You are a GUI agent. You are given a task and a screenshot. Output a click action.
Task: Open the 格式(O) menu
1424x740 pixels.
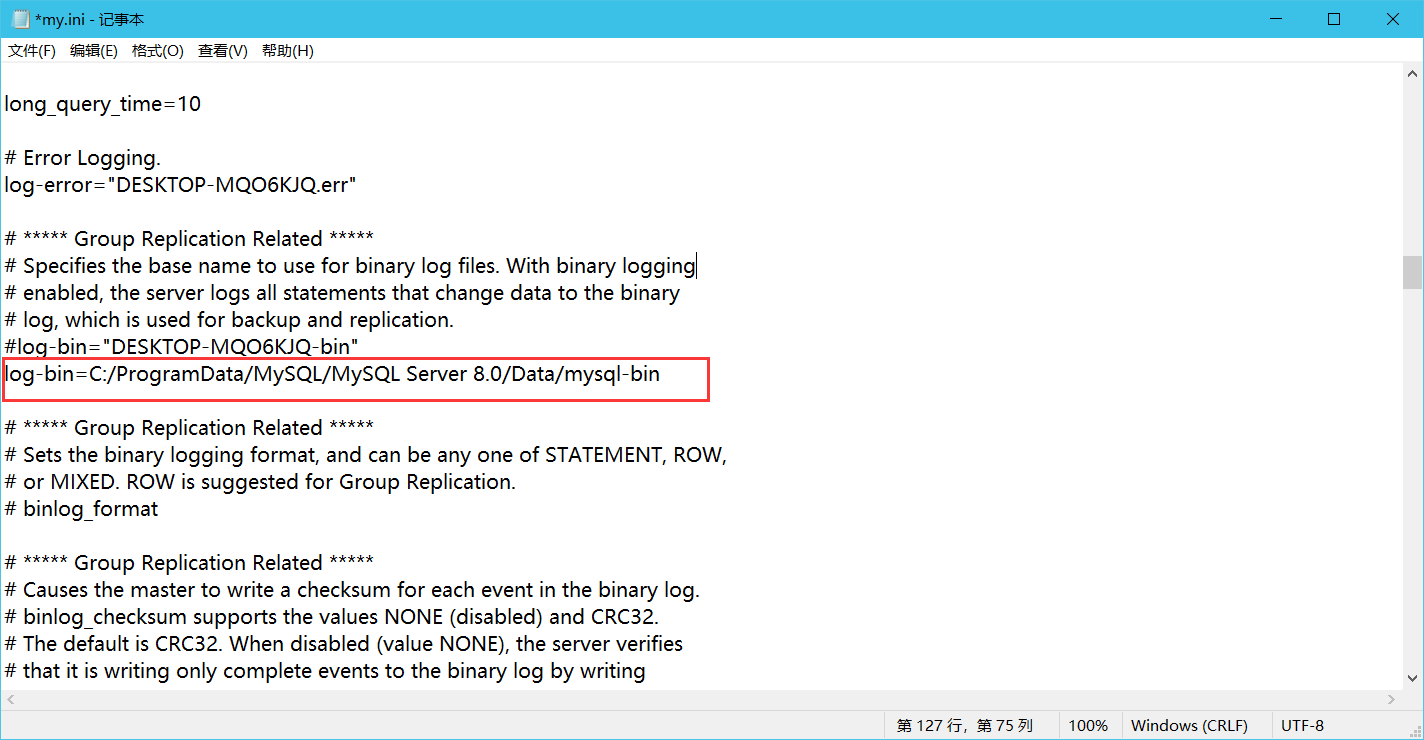(x=158, y=51)
